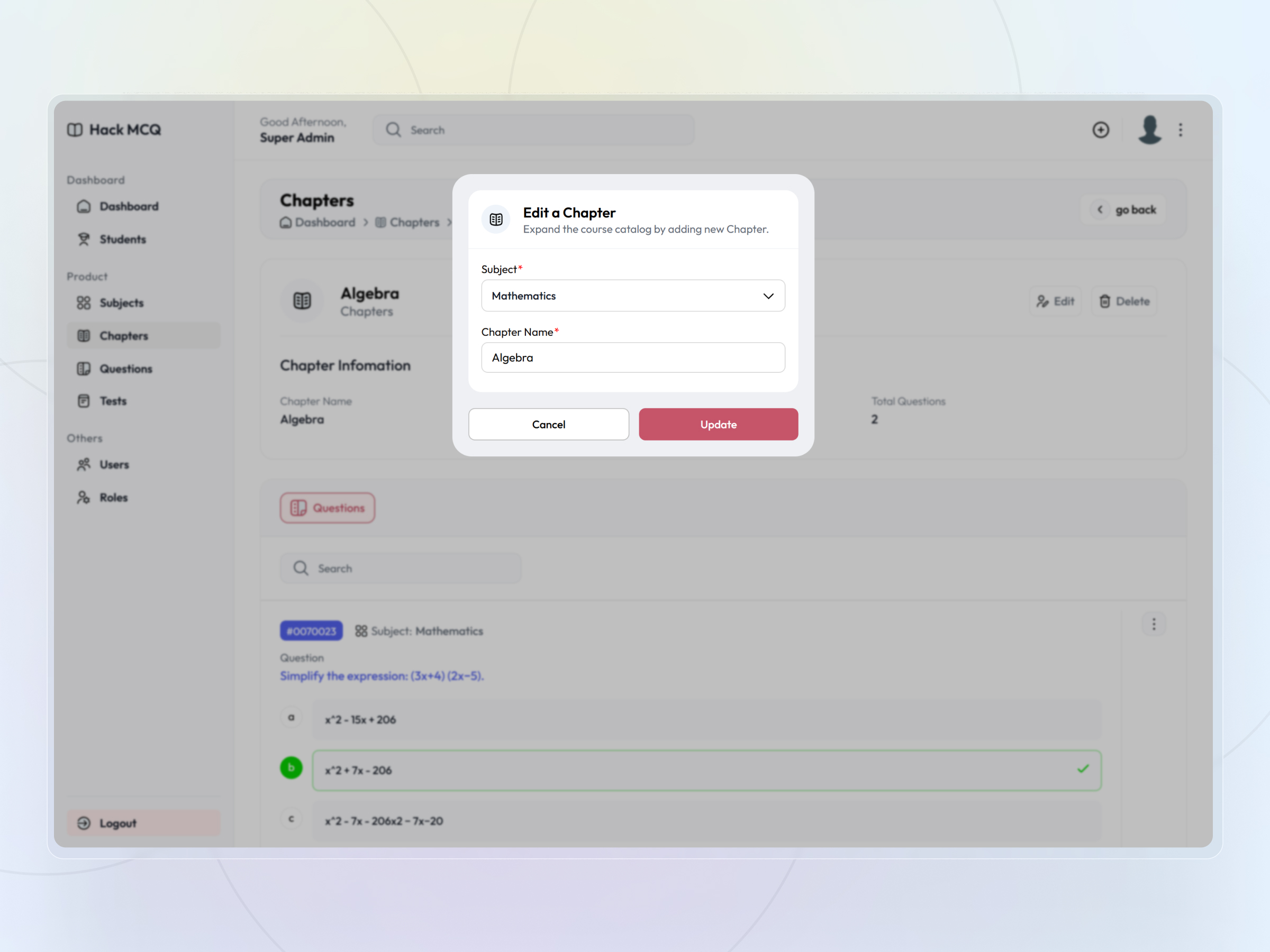The image size is (1270, 952).
Task: Select the Chapters icon in sidebar
Action: point(84,335)
